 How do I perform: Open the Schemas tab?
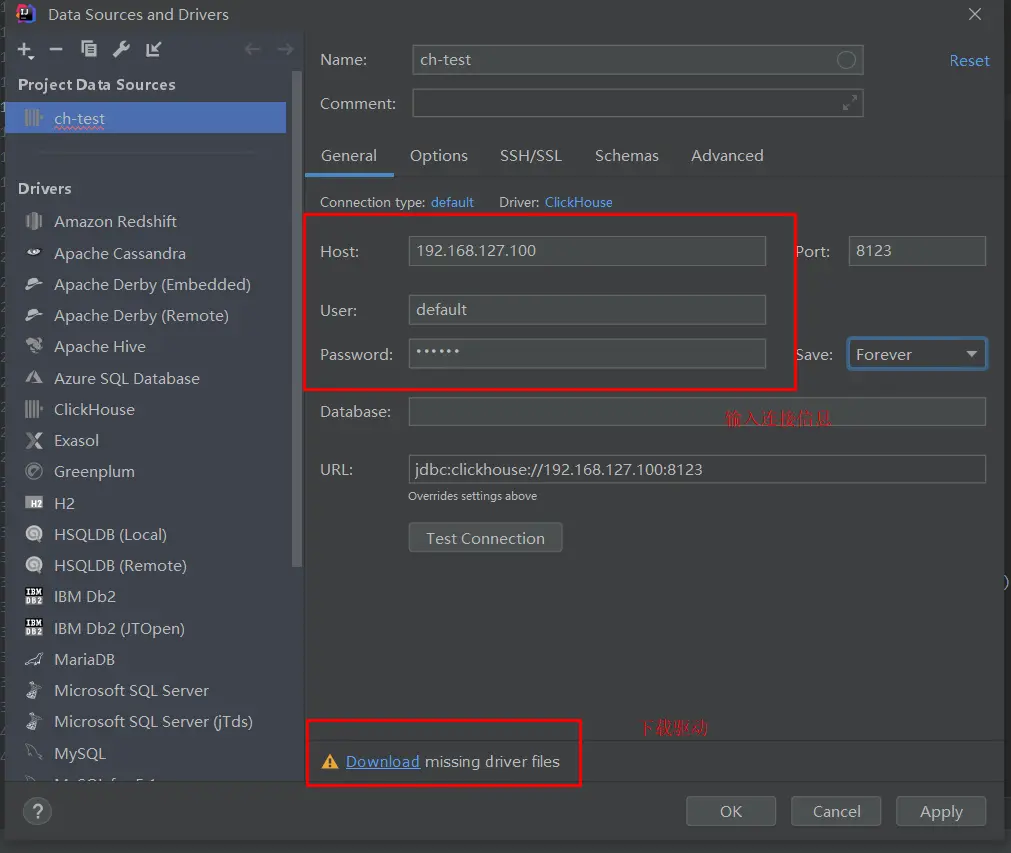(x=627, y=156)
